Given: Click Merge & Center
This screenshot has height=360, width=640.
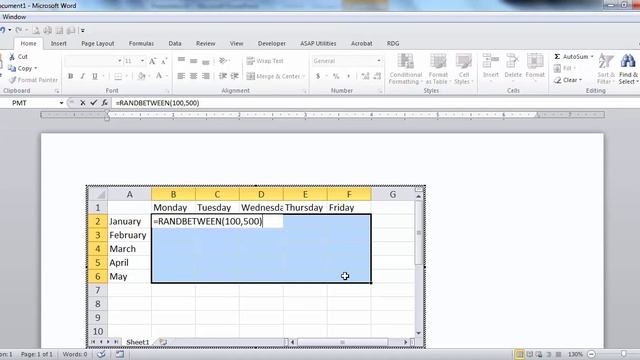Looking at the screenshot, I should (273, 76).
